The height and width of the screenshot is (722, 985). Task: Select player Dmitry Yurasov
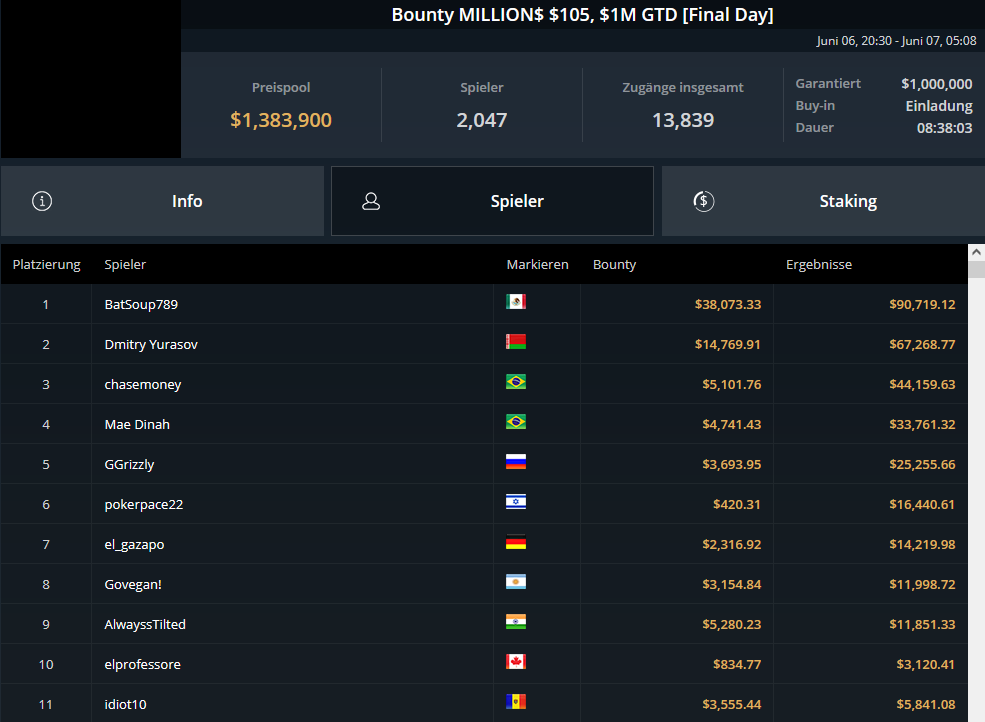[151, 344]
